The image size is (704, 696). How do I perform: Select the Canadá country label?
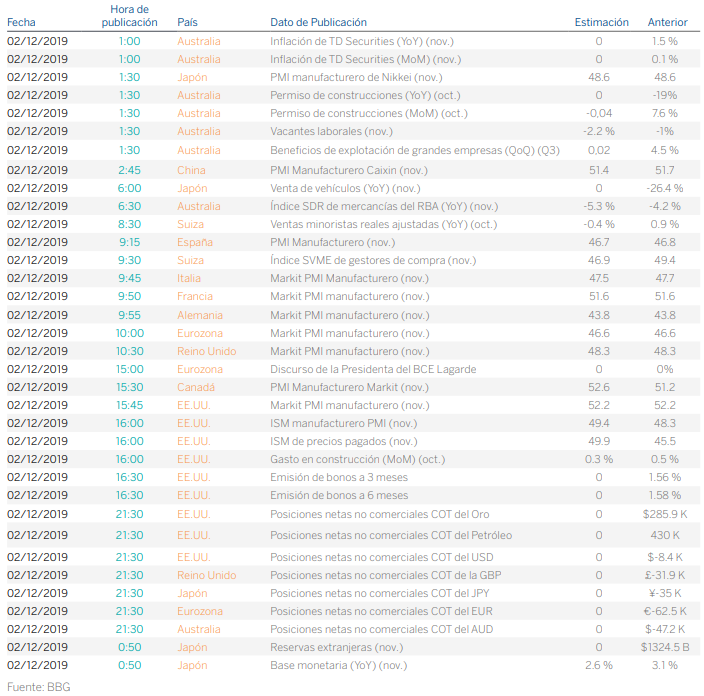(x=196, y=387)
